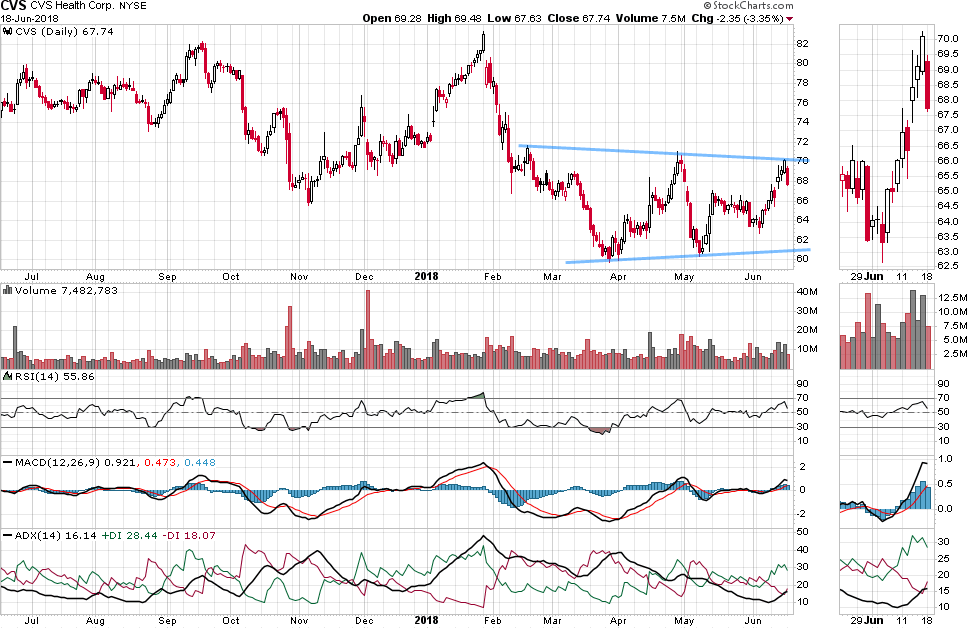Click the 'CVS Health Corp.' company name
The width and height of the screenshot is (967, 628).
(x=71, y=6)
